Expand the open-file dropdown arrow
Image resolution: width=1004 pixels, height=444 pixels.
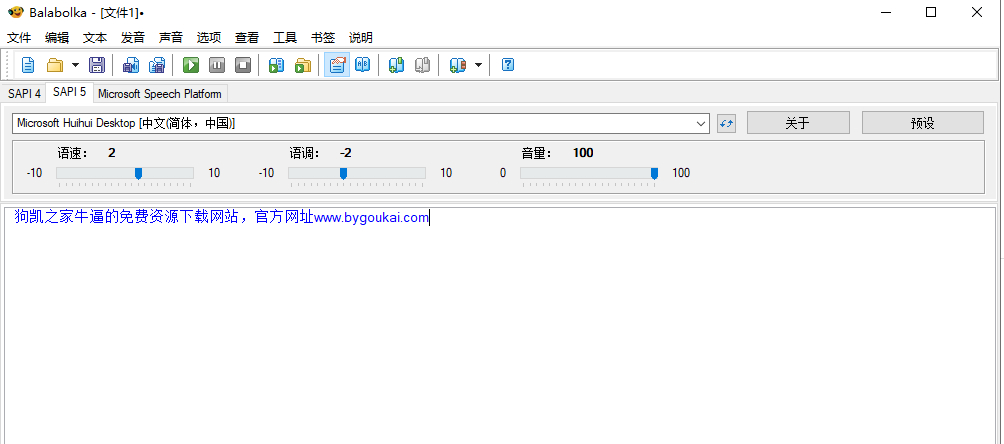pyautogui.click(x=75, y=65)
